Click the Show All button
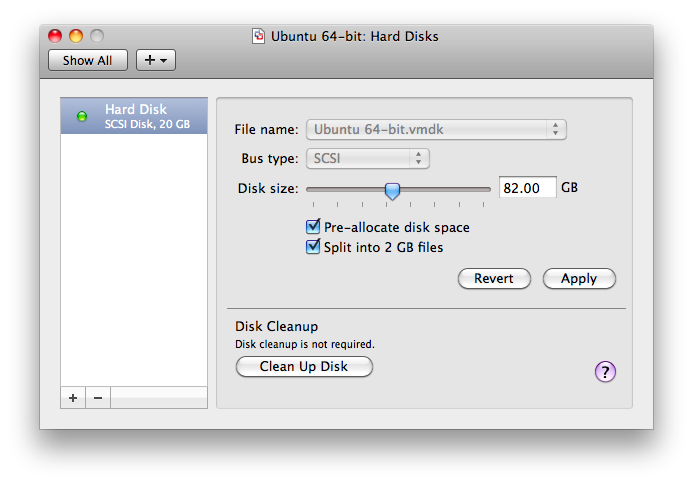Image resolution: width=693 pixels, height=484 pixels. (x=88, y=60)
